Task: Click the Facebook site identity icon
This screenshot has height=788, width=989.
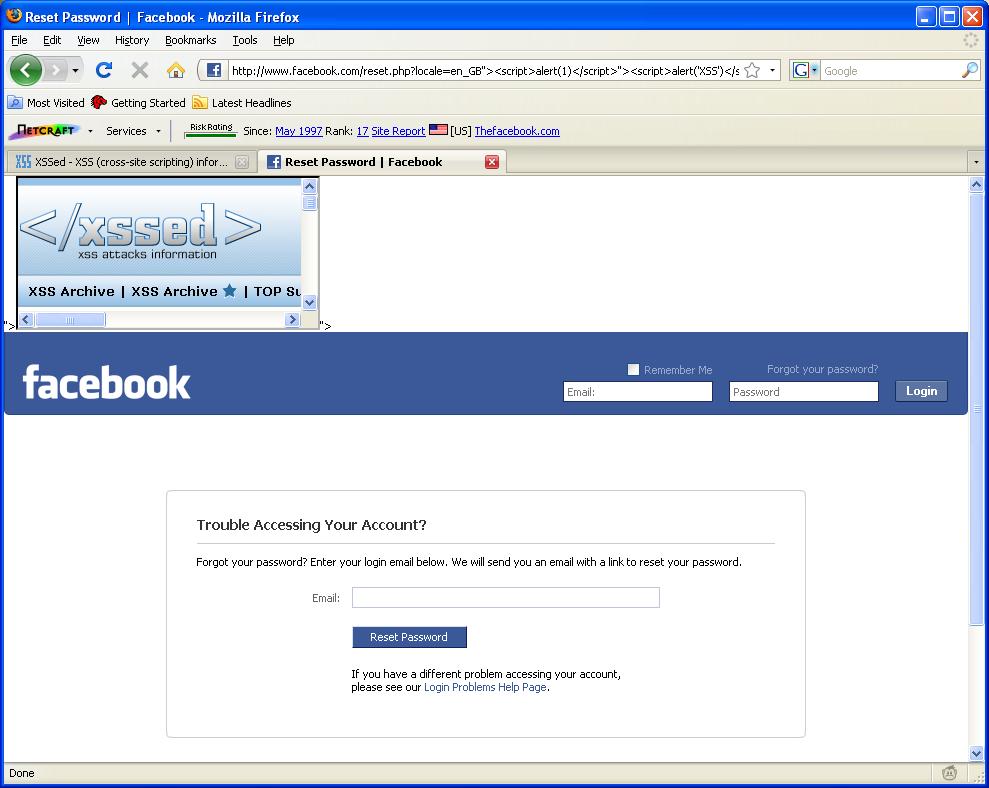Action: [214, 70]
